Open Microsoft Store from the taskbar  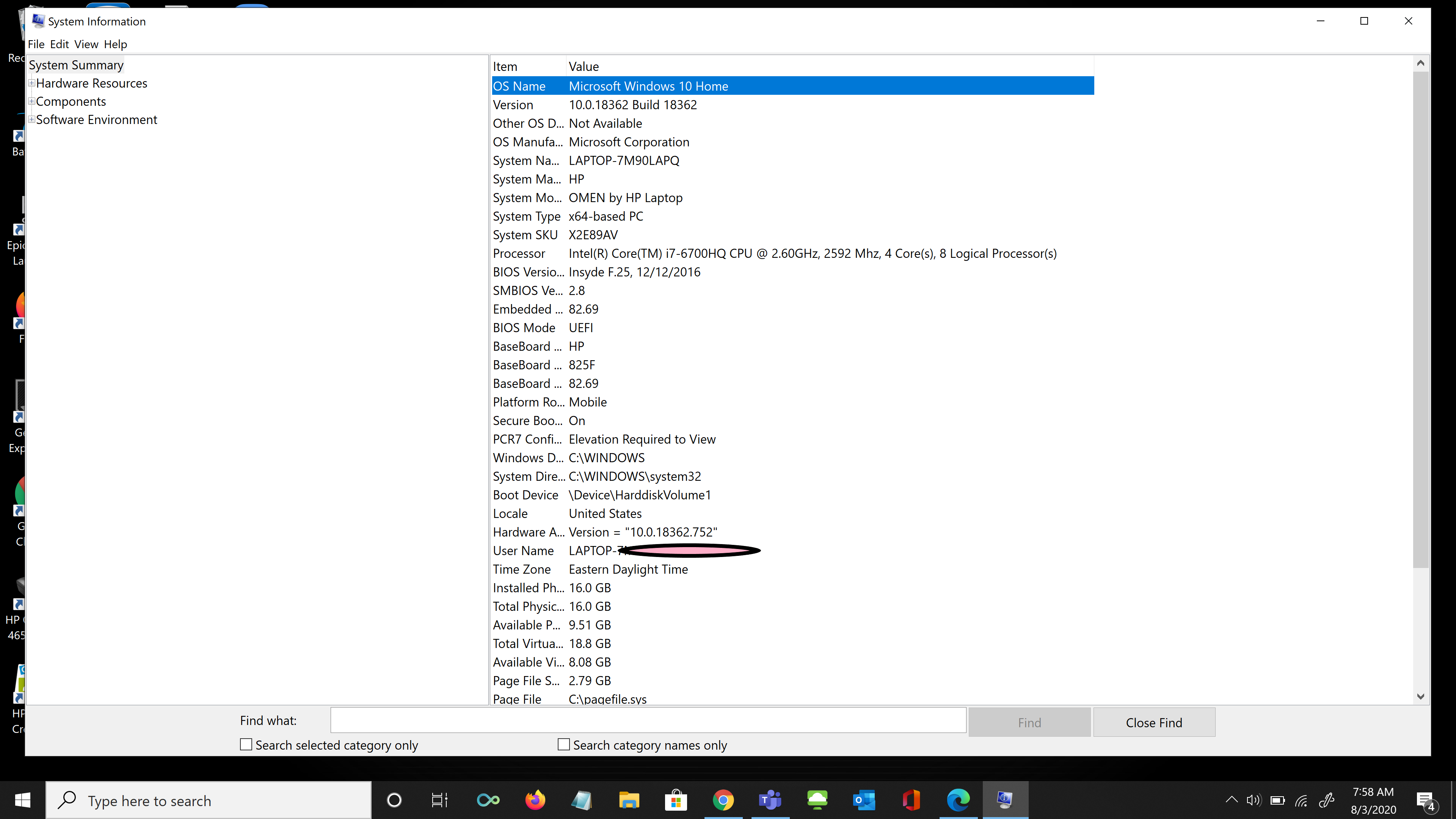pyautogui.click(x=675, y=800)
